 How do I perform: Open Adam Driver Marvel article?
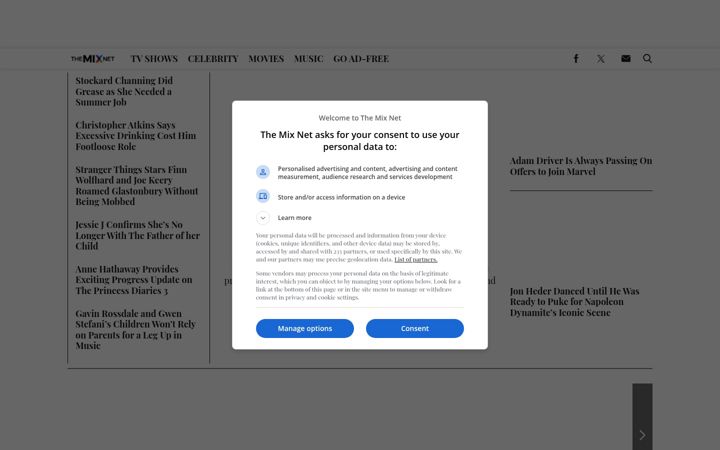click(x=581, y=166)
